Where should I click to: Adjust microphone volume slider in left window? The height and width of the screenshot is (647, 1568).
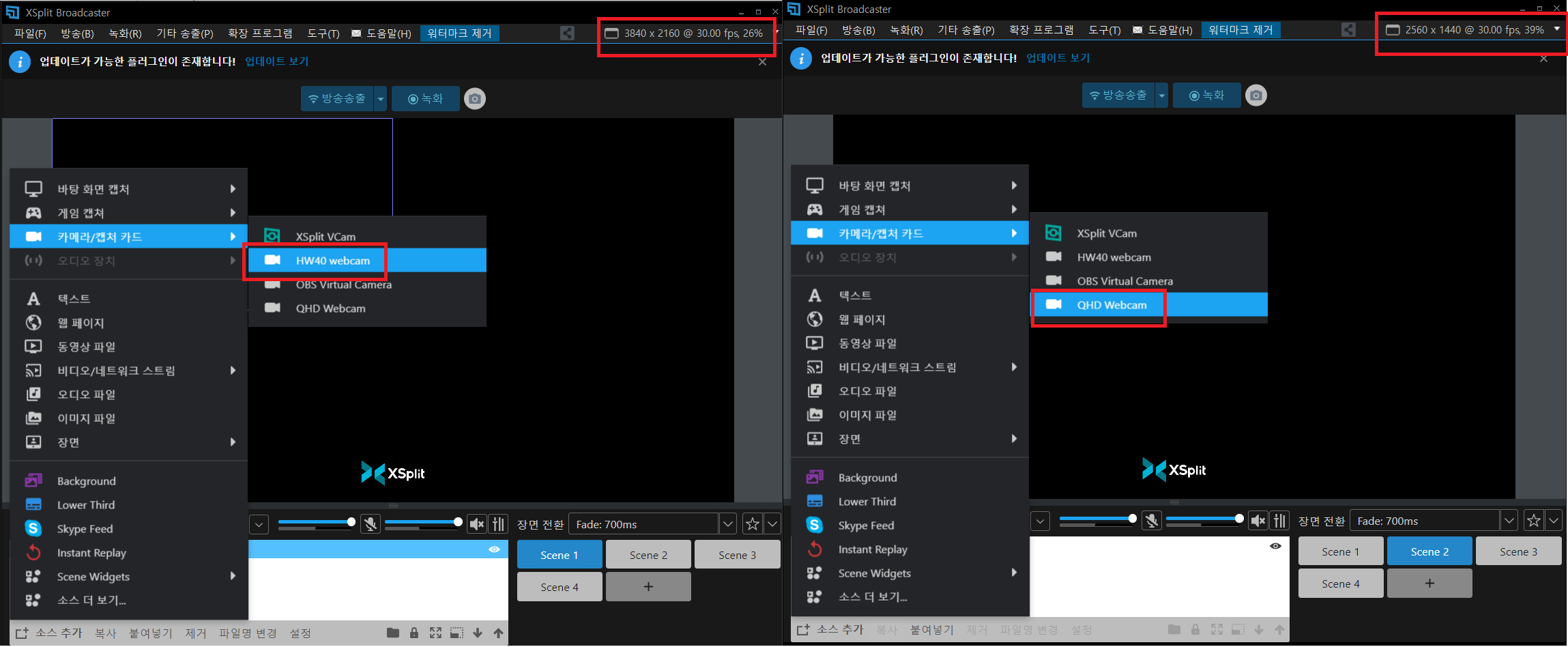[x=317, y=523]
